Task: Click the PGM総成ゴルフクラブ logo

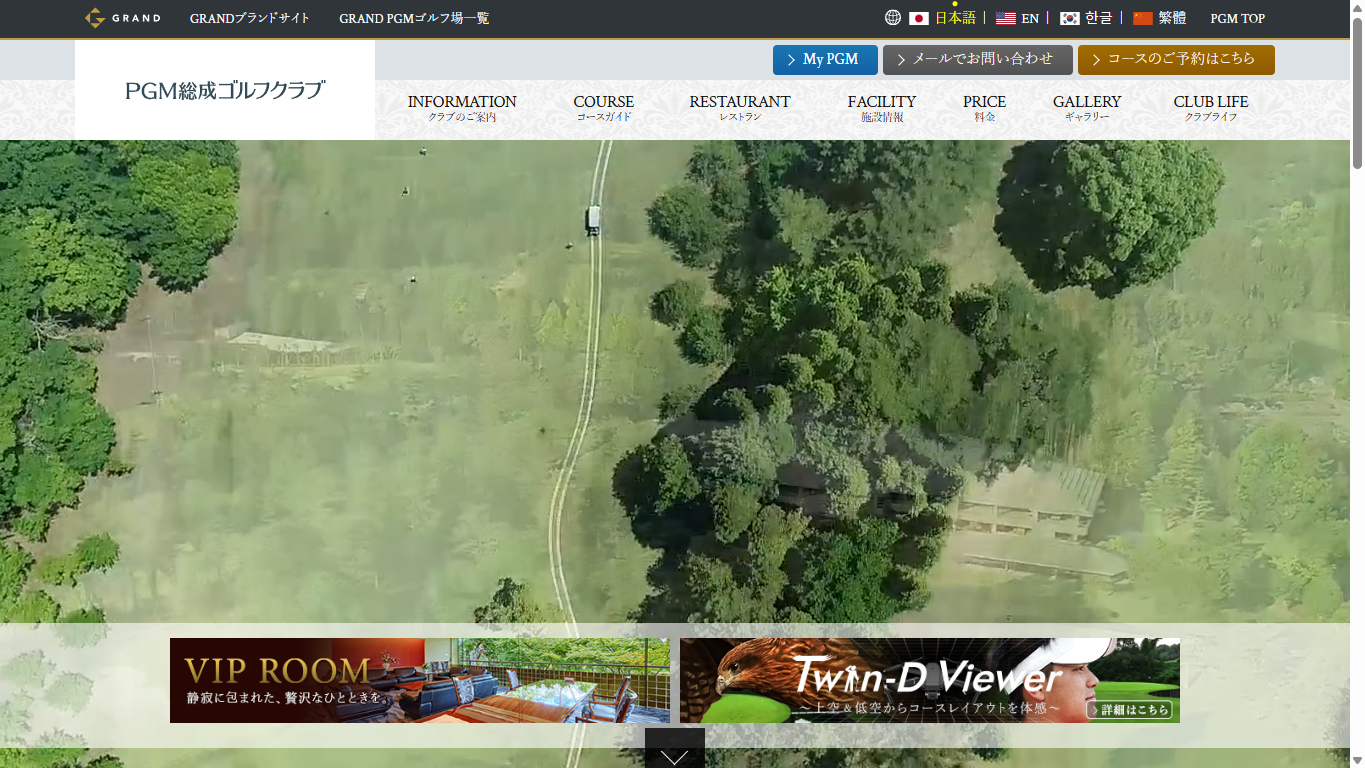Action: [x=225, y=90]
